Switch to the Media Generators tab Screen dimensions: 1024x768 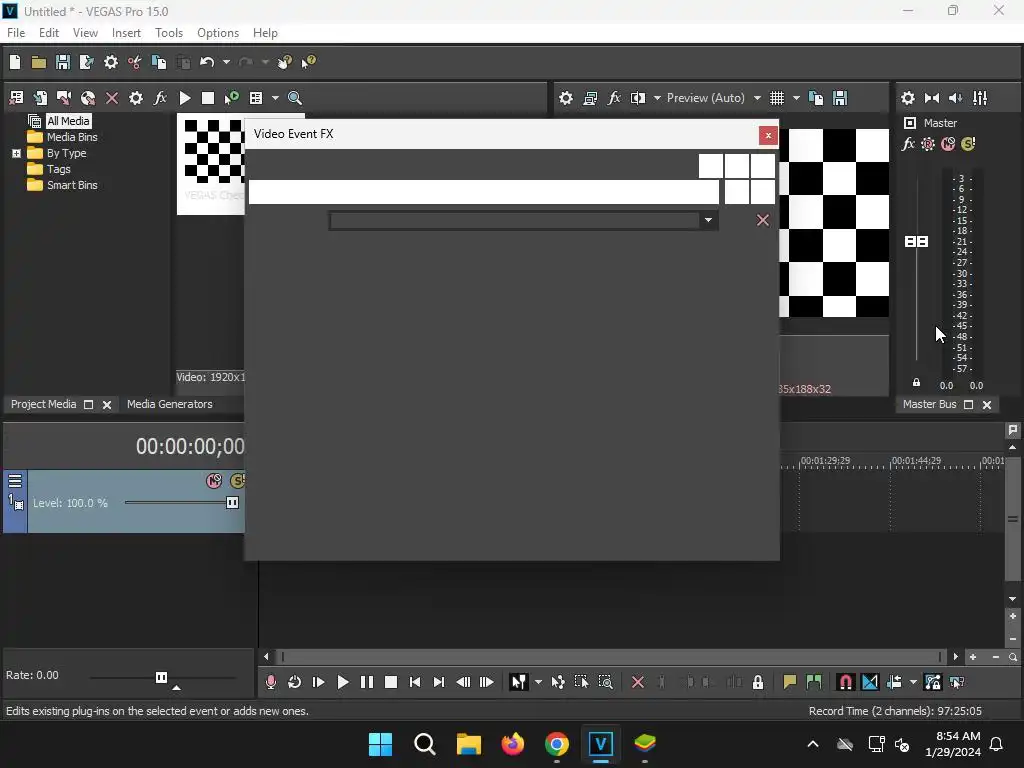click(x=170, y=404)
